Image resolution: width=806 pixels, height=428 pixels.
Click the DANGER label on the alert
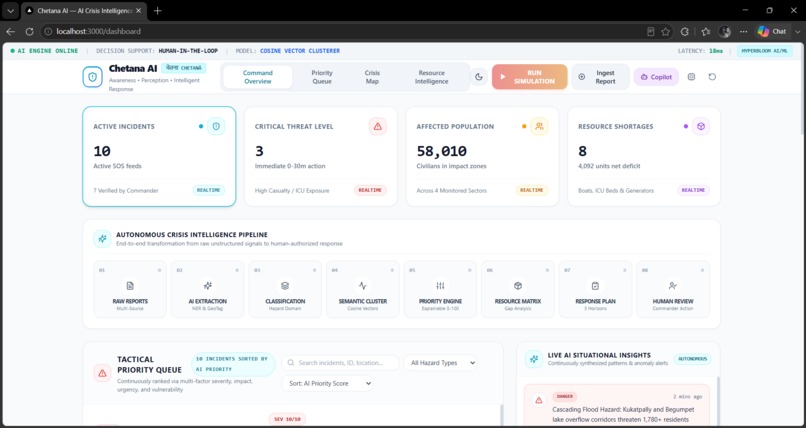click(x=564, y=397)
